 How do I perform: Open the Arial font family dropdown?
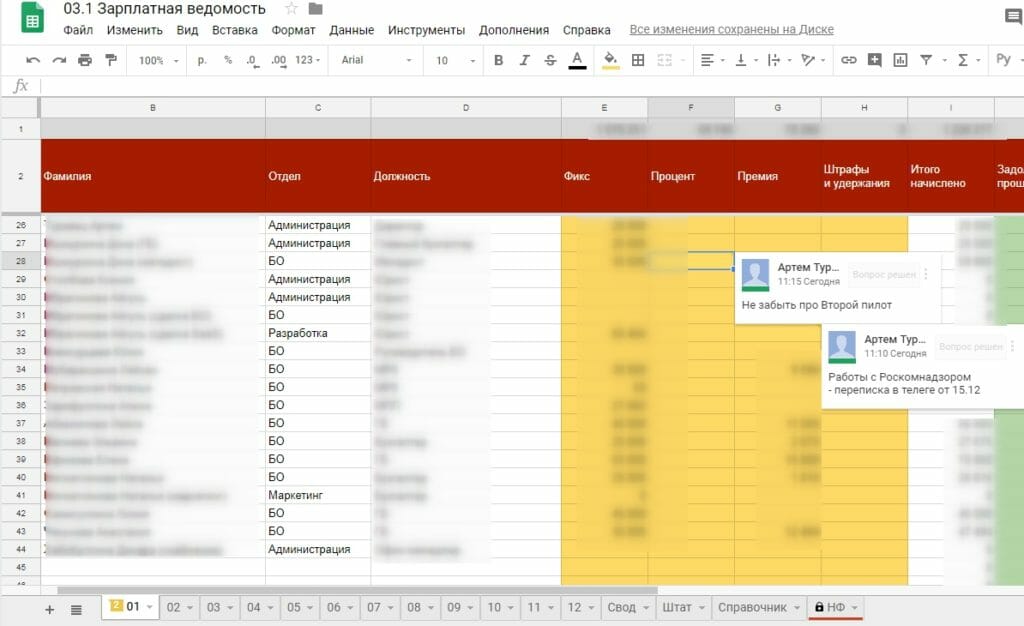tap(375, 61)
